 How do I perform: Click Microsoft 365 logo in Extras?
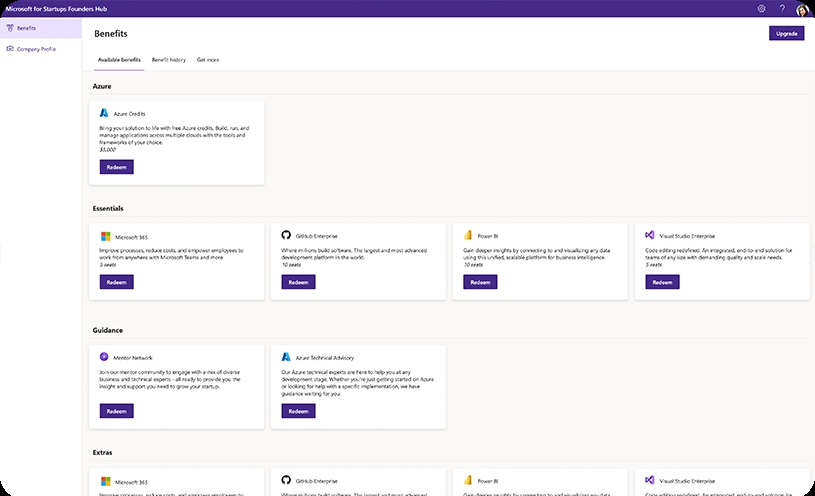point(106,481)
